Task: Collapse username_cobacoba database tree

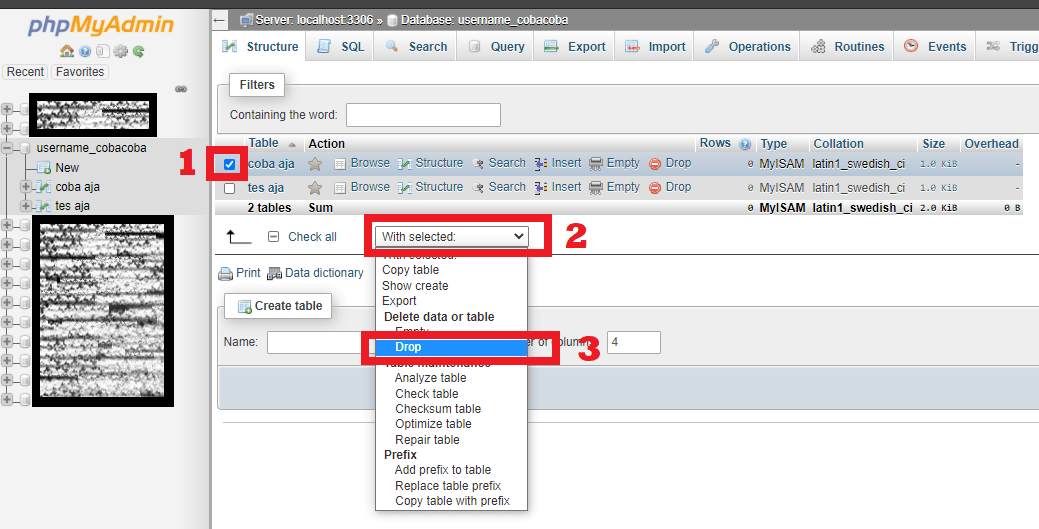Action: pos(8,148)
